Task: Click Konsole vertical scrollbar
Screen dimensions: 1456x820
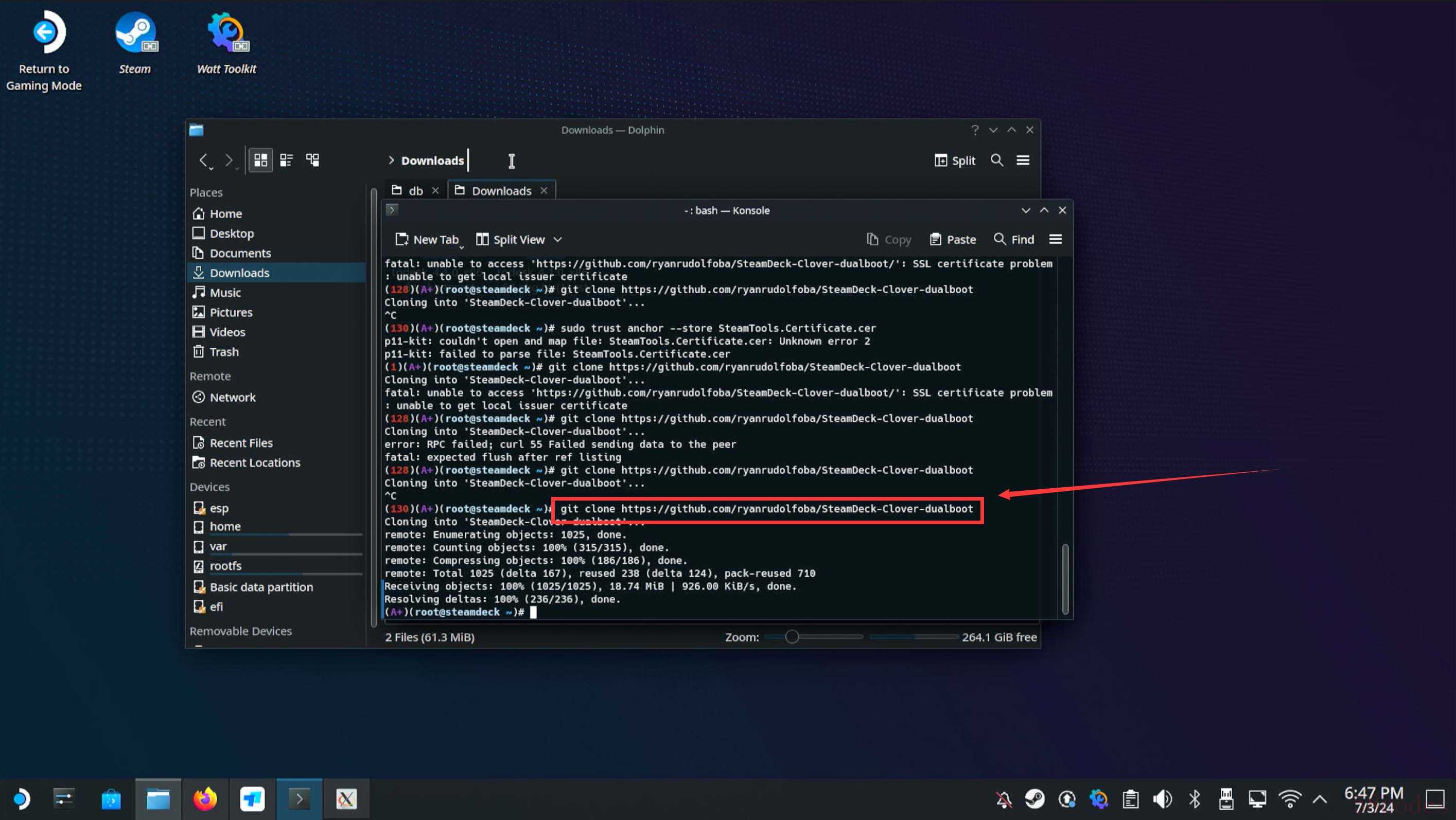Action: pyautogui.click(x=1065, y=579)
